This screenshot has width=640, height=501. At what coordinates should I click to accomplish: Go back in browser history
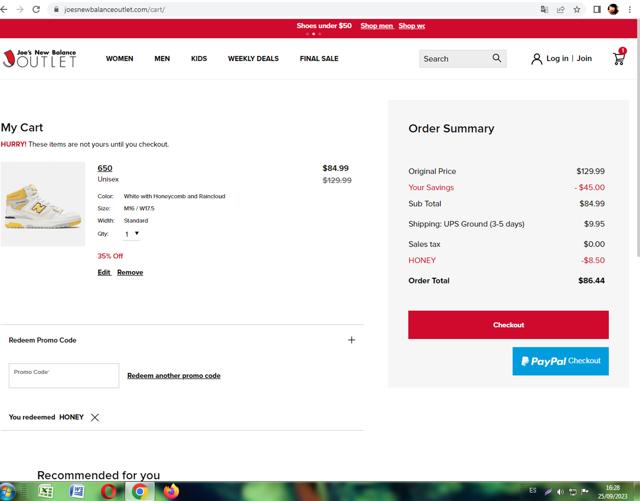[x=4, y=9]
